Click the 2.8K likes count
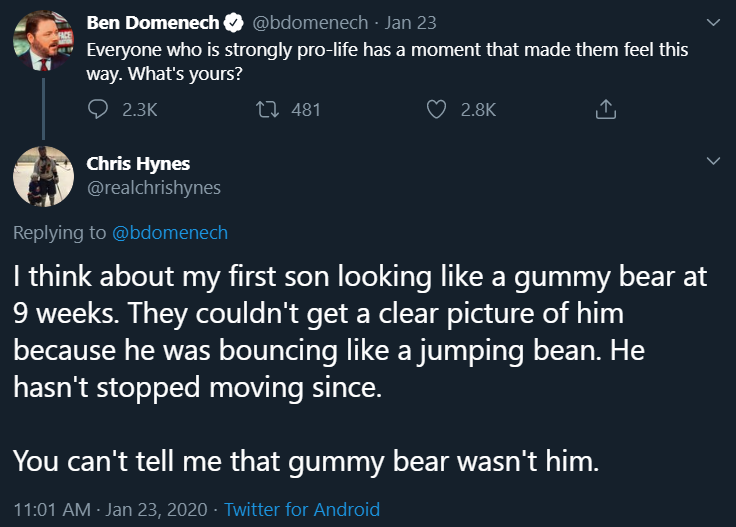 (477, 110)
